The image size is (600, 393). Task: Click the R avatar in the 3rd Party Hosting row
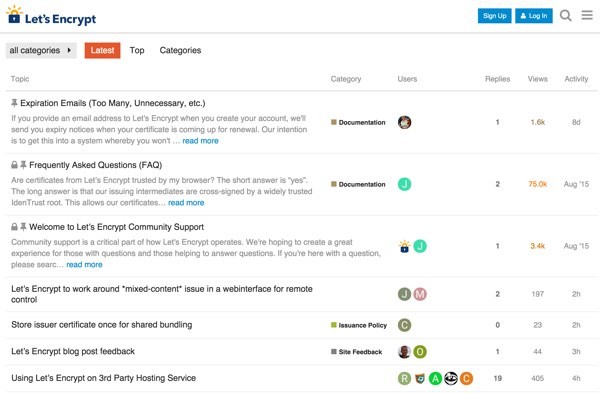(x=404, y=378)
